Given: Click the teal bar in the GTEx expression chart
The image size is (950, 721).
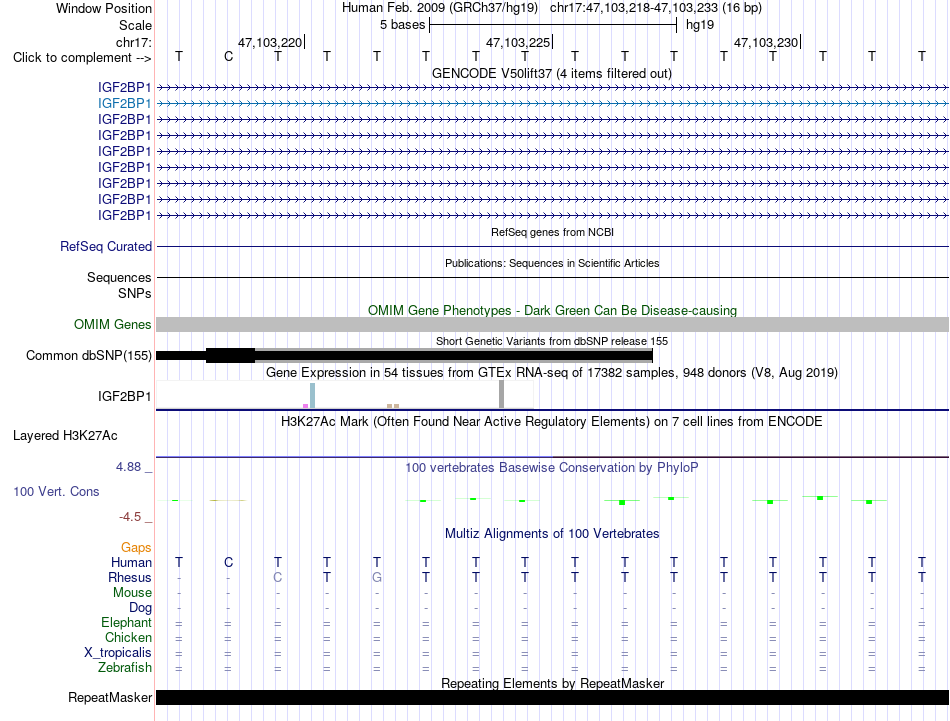Looking at the screenshot, I should coord(313,396).
